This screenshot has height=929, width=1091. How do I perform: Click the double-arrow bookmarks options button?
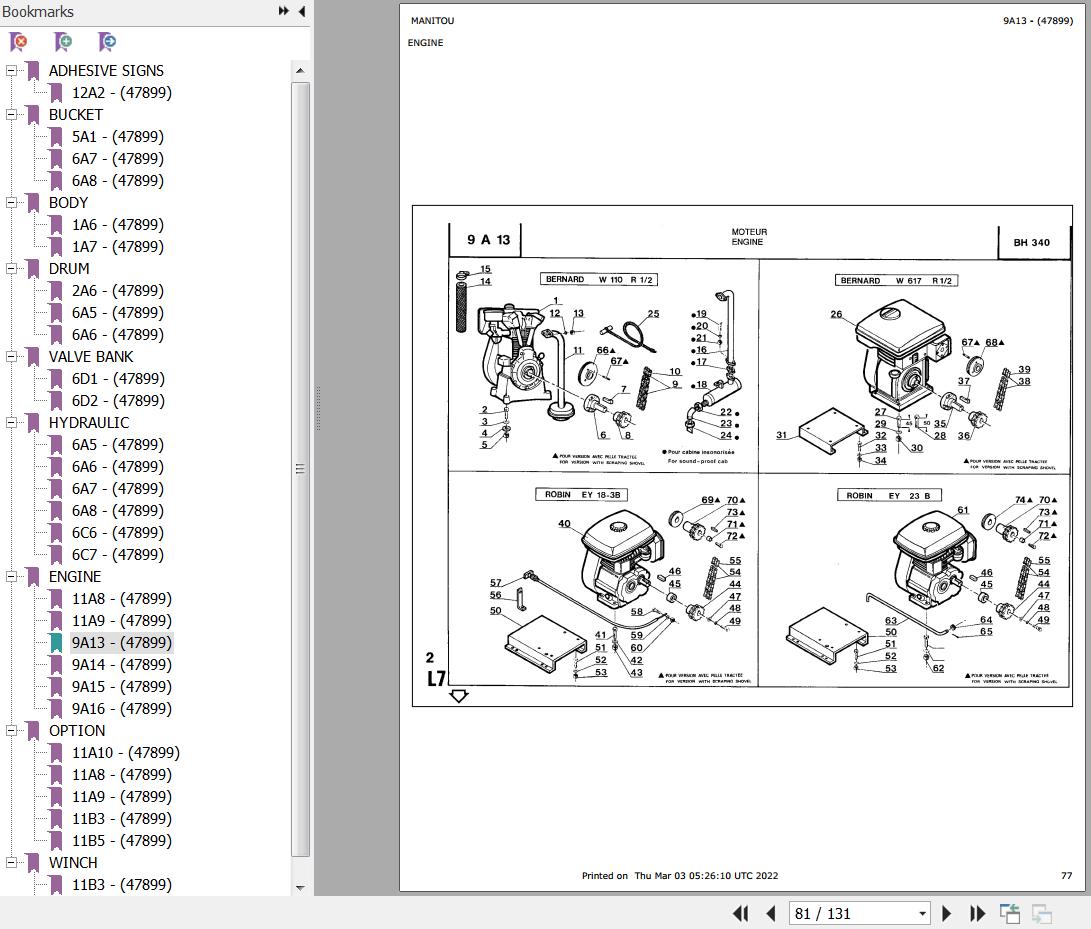283,11
